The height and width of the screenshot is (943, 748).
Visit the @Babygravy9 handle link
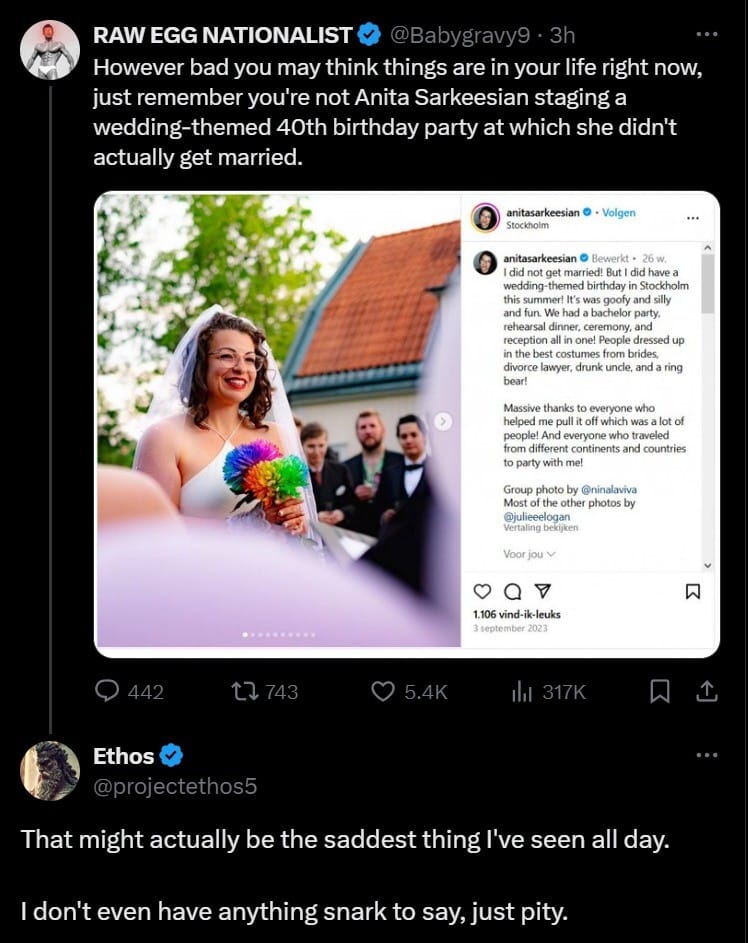[x=460, y=35]
